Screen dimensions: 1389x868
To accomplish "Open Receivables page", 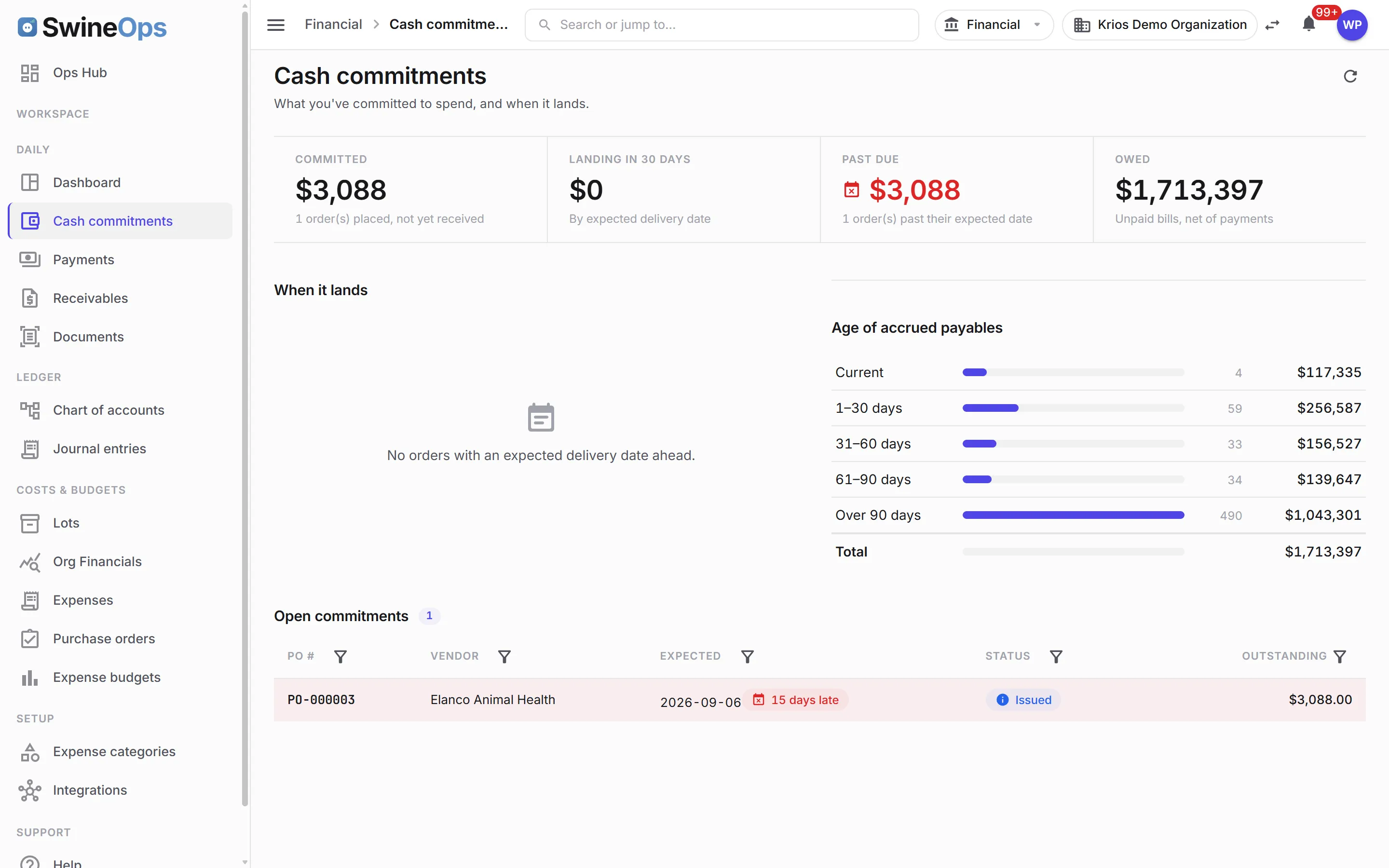I will pyautogui.click(x=121, y=298).
